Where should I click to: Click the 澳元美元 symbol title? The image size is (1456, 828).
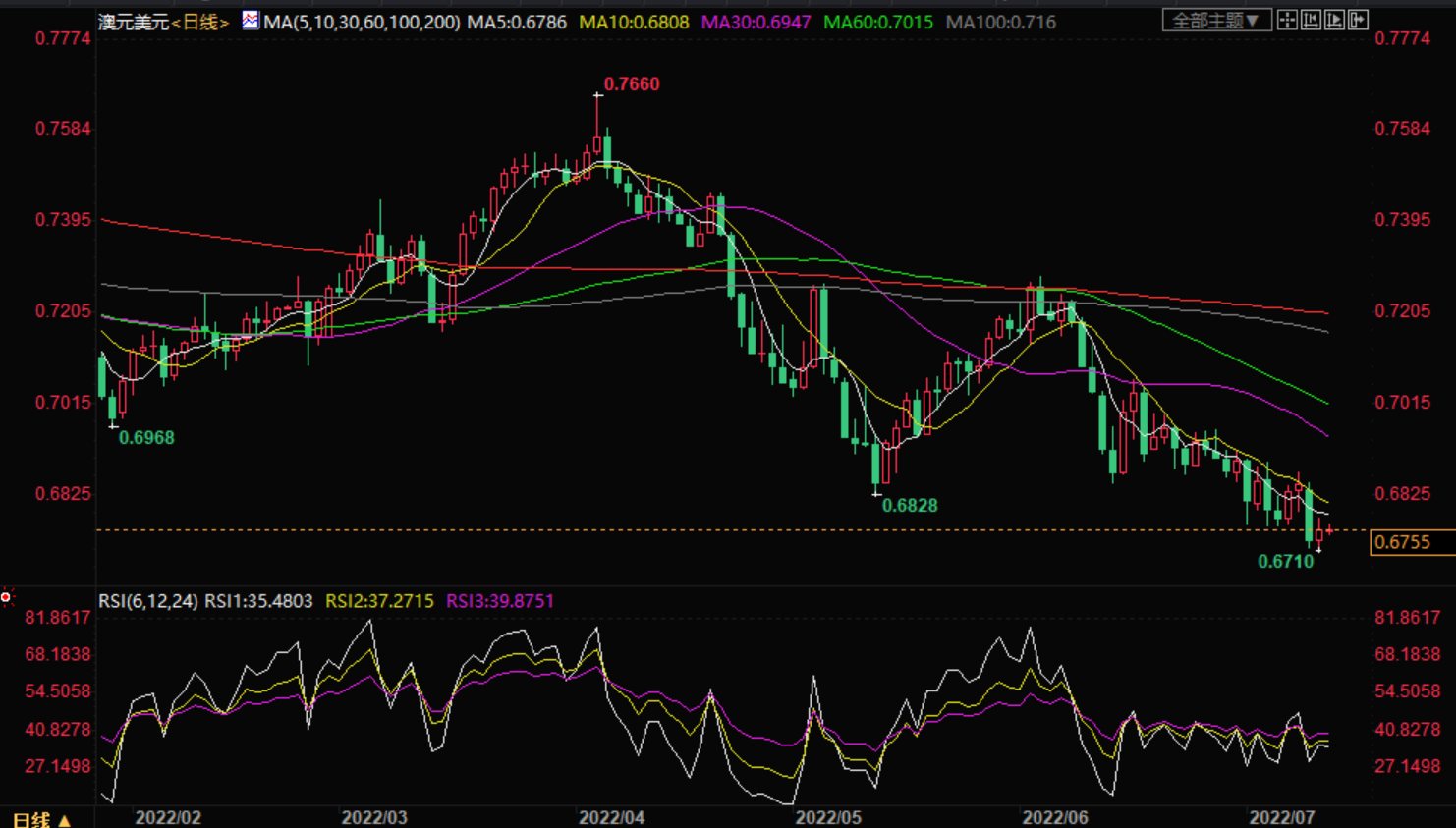[x=133, y=22]
